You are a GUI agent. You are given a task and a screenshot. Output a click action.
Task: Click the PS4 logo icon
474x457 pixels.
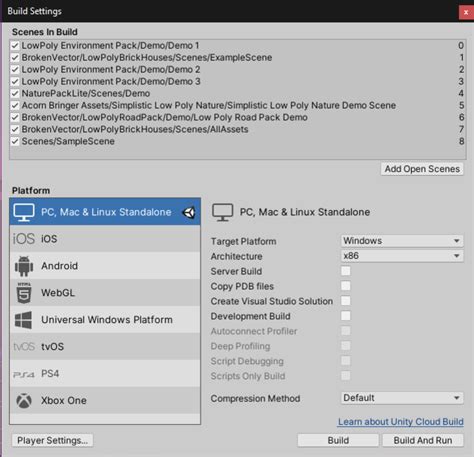tap(24, 374)
